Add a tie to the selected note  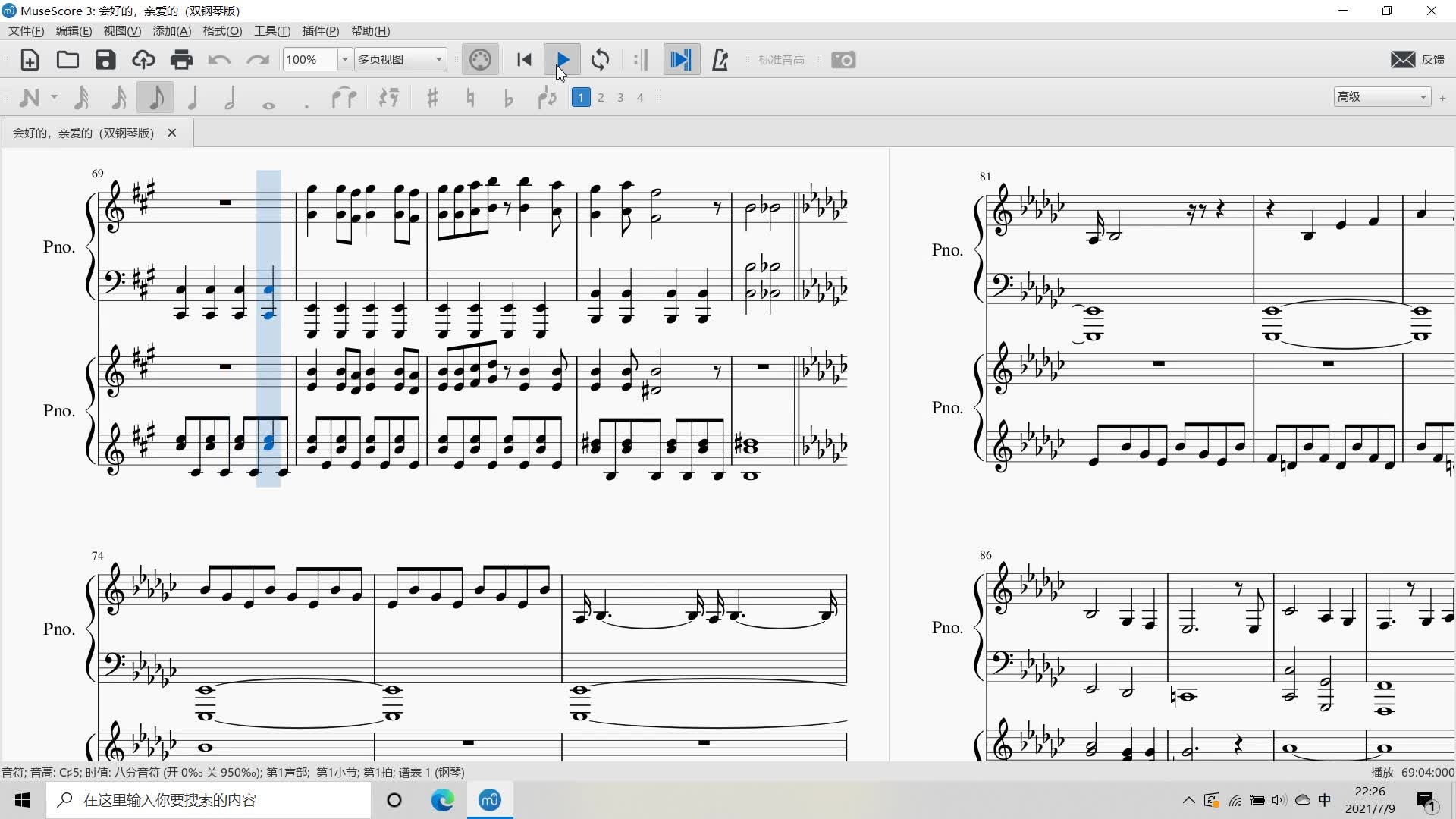point(344,98)
